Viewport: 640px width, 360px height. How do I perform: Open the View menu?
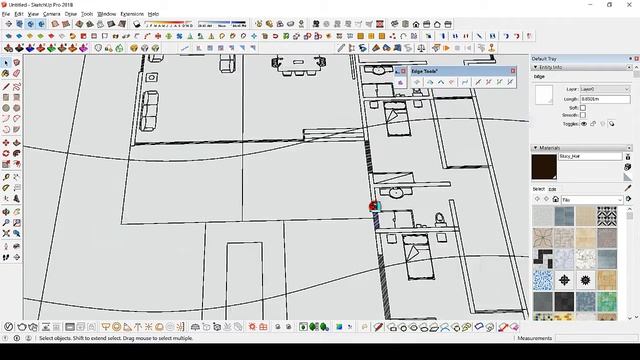[x=33, y=14]
